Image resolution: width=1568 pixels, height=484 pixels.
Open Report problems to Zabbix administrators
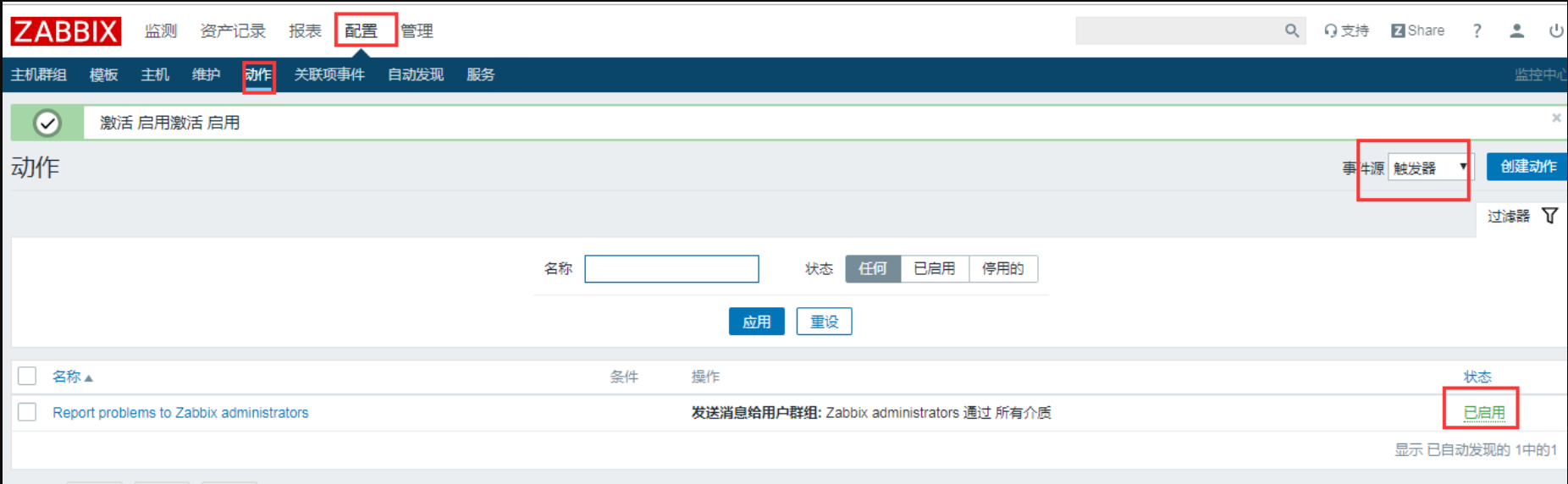click(x=180, y=413)
